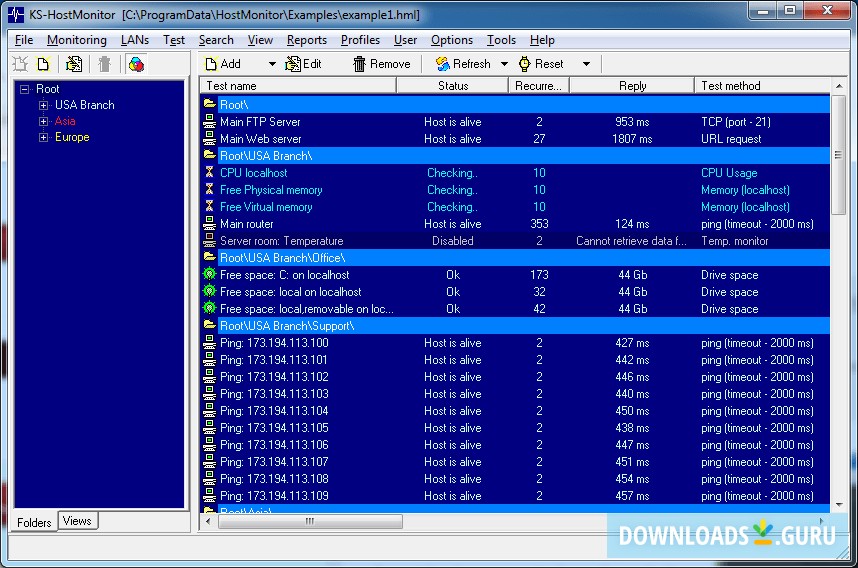Click the Remove test button
The height and width of the screenshot is (568, 858).
tap(381, 64)
